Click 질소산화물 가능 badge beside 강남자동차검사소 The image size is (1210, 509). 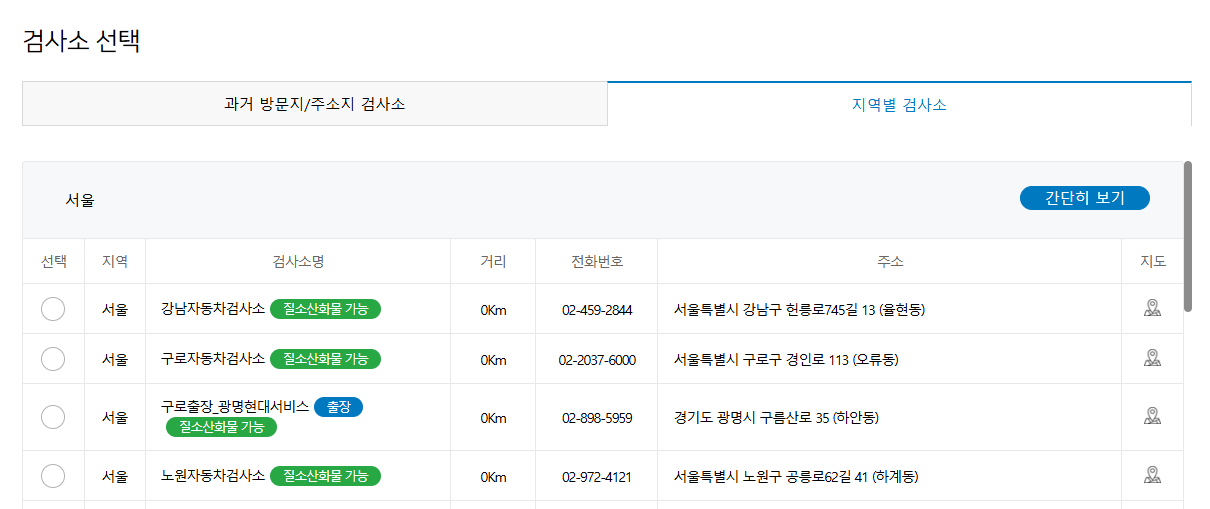[x=325, y=309]
